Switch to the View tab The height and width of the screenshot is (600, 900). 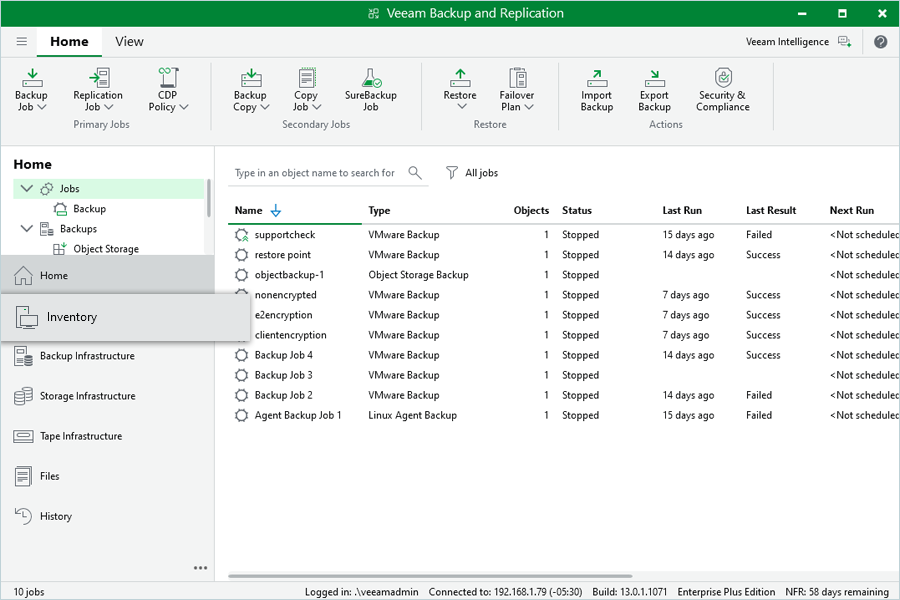coord(129,42)
